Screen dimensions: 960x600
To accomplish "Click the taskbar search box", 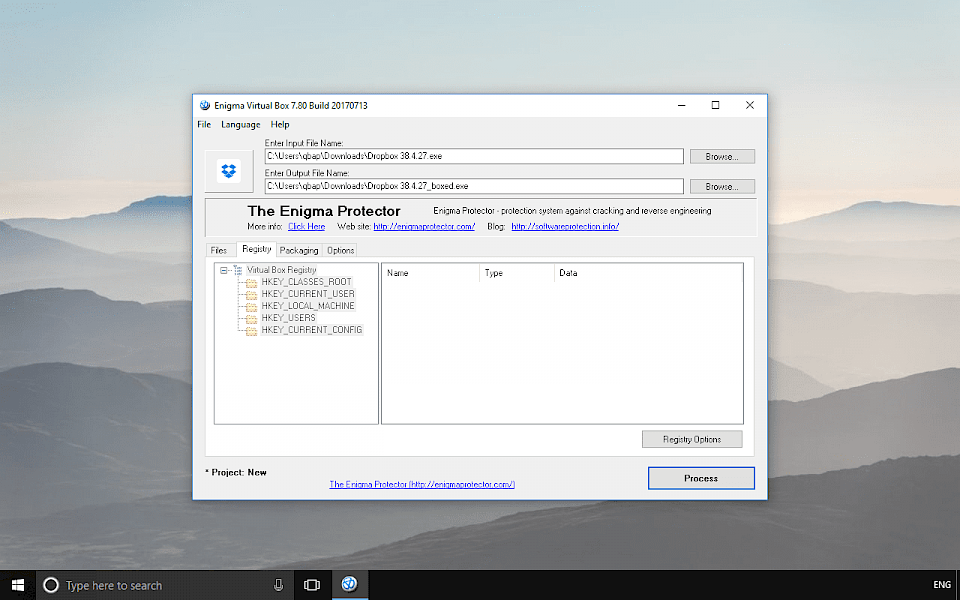I will coord(163,585).
